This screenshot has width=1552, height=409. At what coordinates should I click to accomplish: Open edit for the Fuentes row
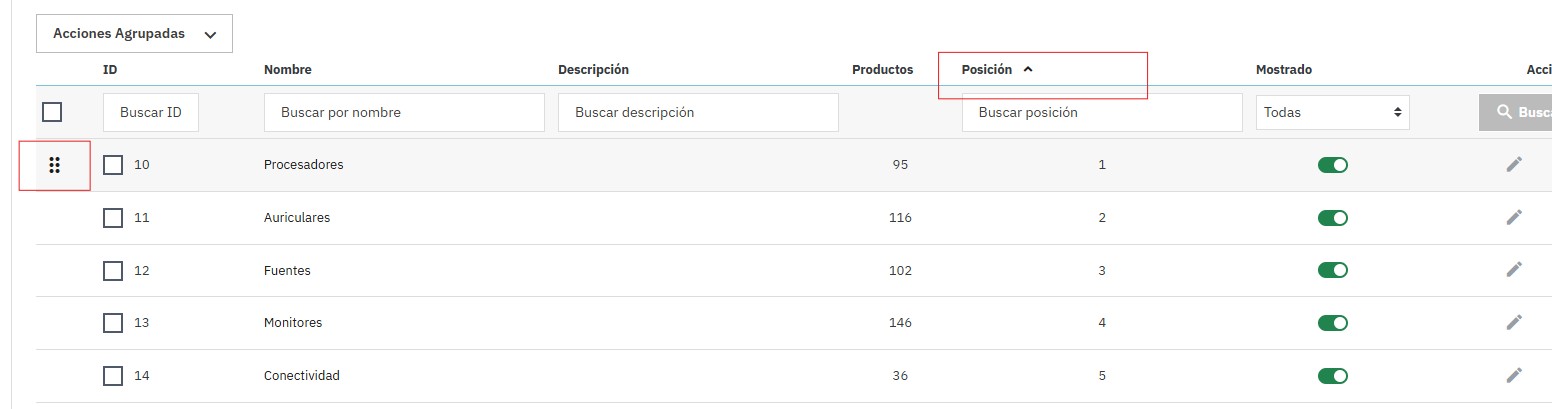[1514, 269]
